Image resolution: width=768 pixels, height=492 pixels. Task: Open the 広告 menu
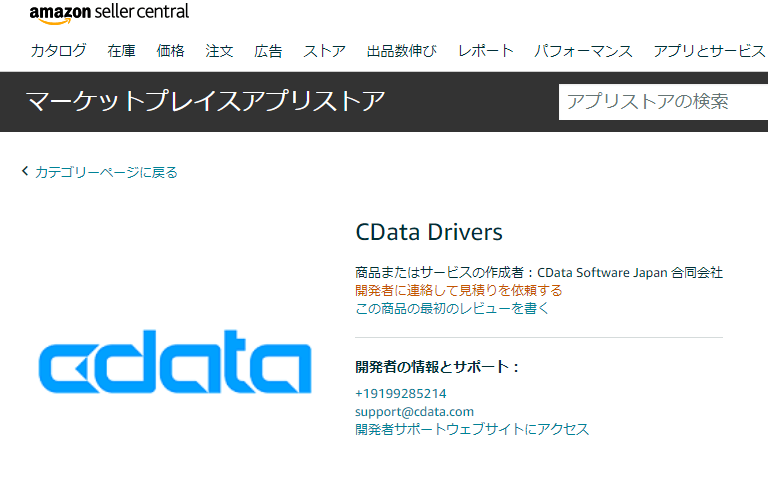[x=268, y=50]
